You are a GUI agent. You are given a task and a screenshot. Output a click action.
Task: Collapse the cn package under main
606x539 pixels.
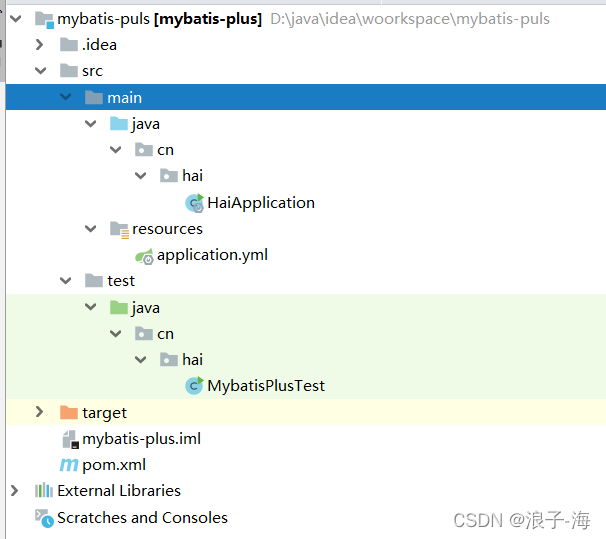point(116,150)
